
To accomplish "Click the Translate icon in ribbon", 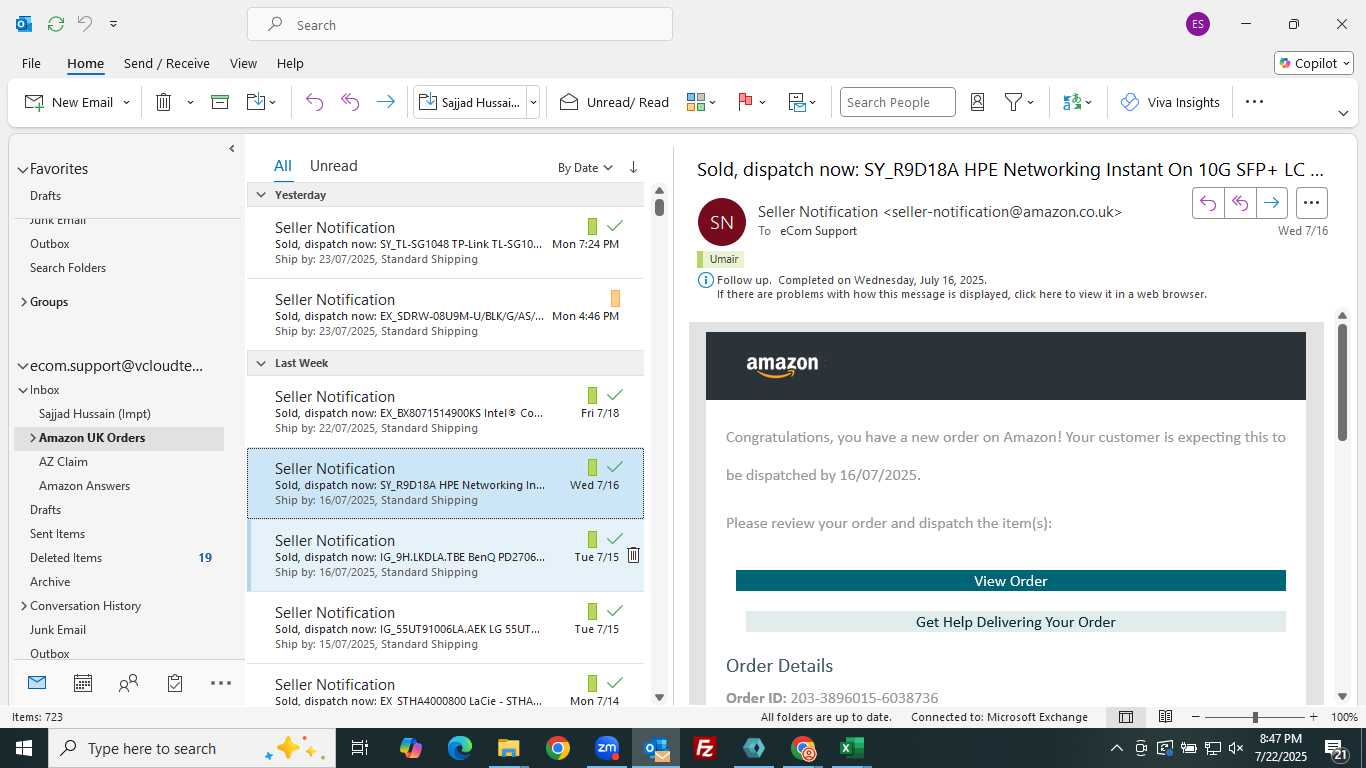I will point(1072,102).
